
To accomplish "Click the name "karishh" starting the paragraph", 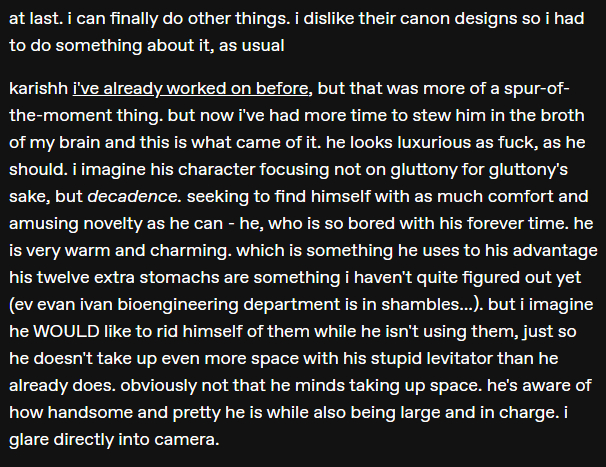I will 36,89.
